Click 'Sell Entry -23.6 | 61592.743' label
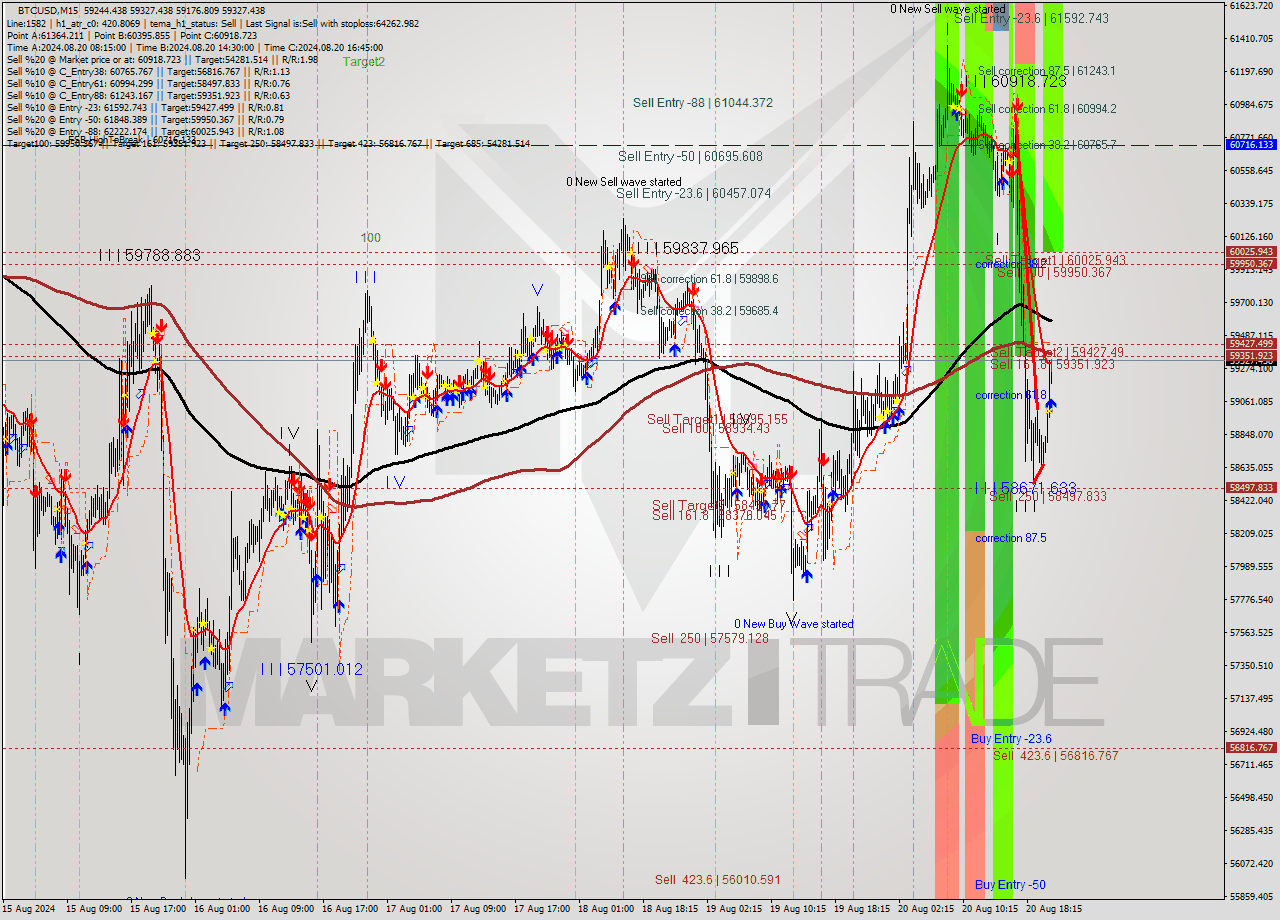Image resolution: width=1280 pixels, height=920 pixels. point(1031,18)
